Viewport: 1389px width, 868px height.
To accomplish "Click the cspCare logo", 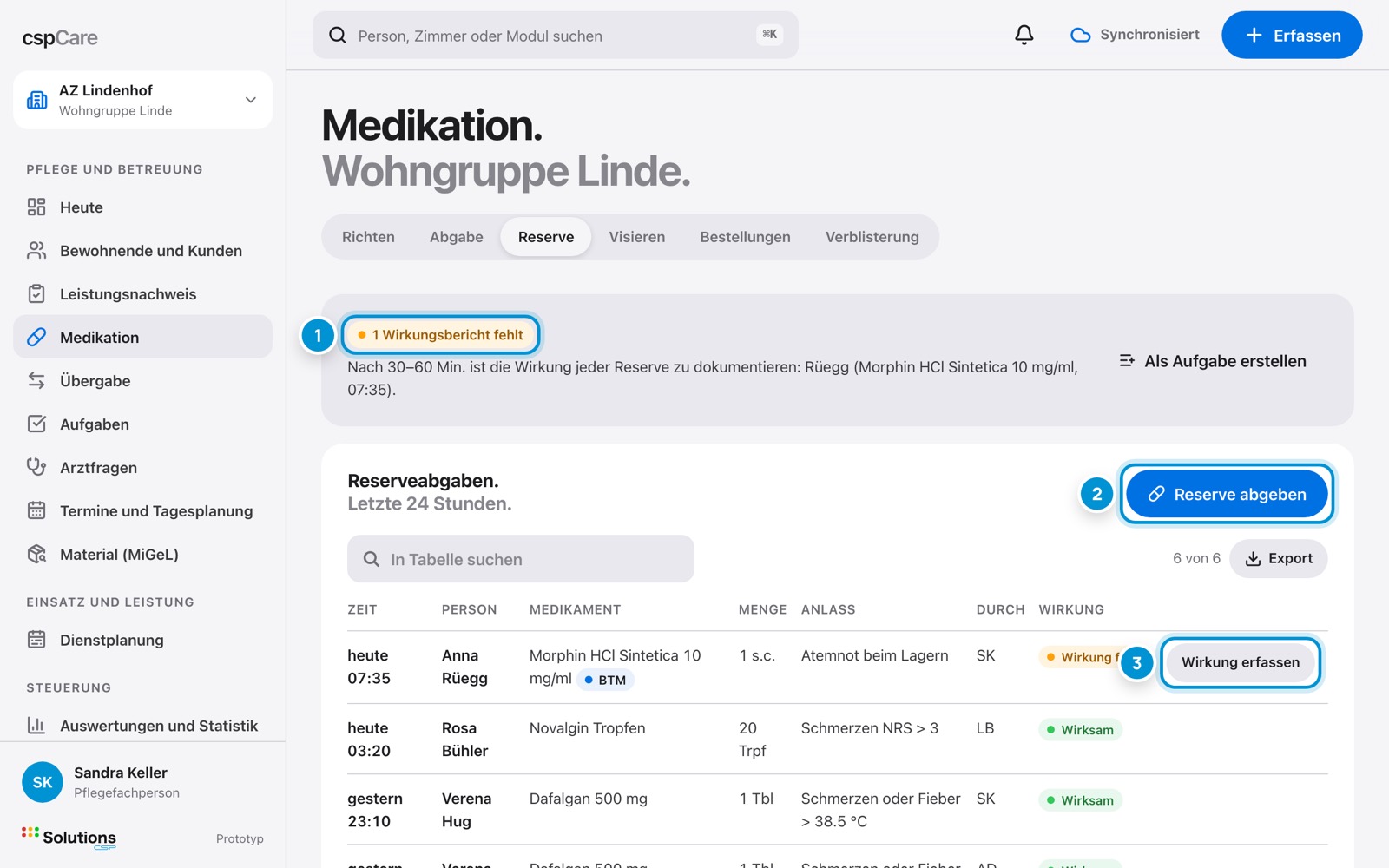I will click(60, 38).
